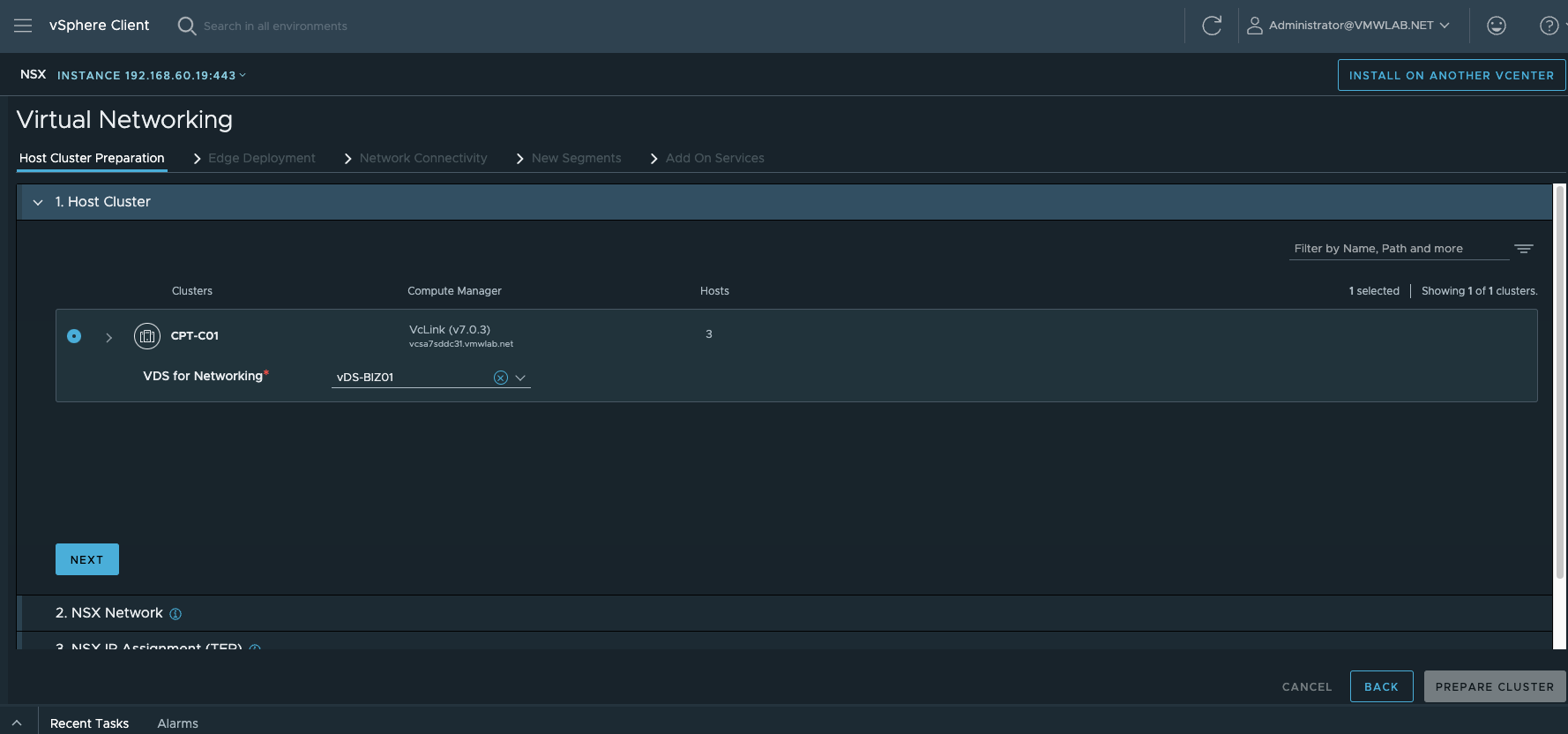Show info for NSX Network step
Image resolution: width=1568 pixels, height=734 pixels.
(x=175, y=614)
